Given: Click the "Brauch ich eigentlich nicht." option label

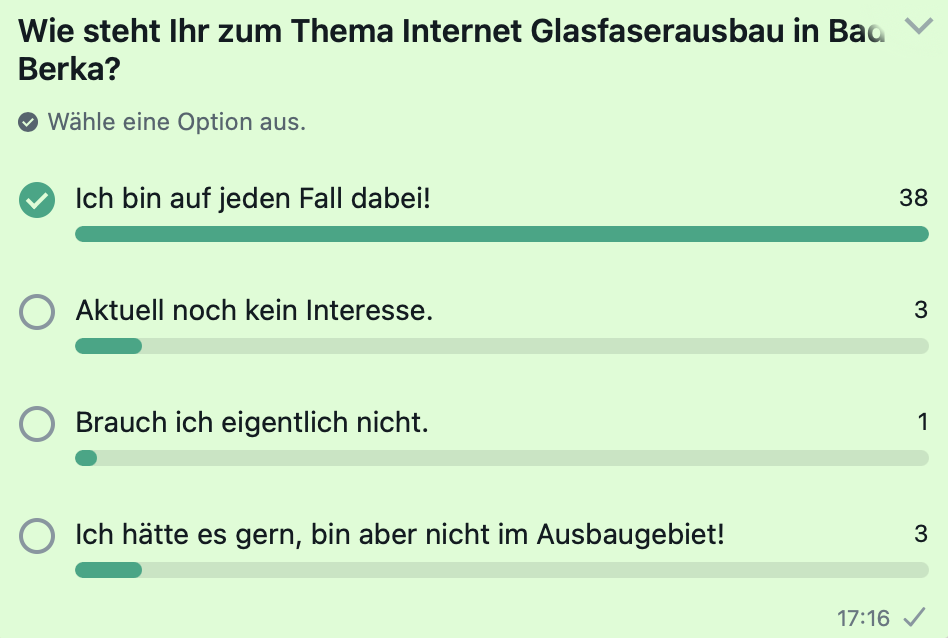Looking at the screenshot, I should (252, 423).
